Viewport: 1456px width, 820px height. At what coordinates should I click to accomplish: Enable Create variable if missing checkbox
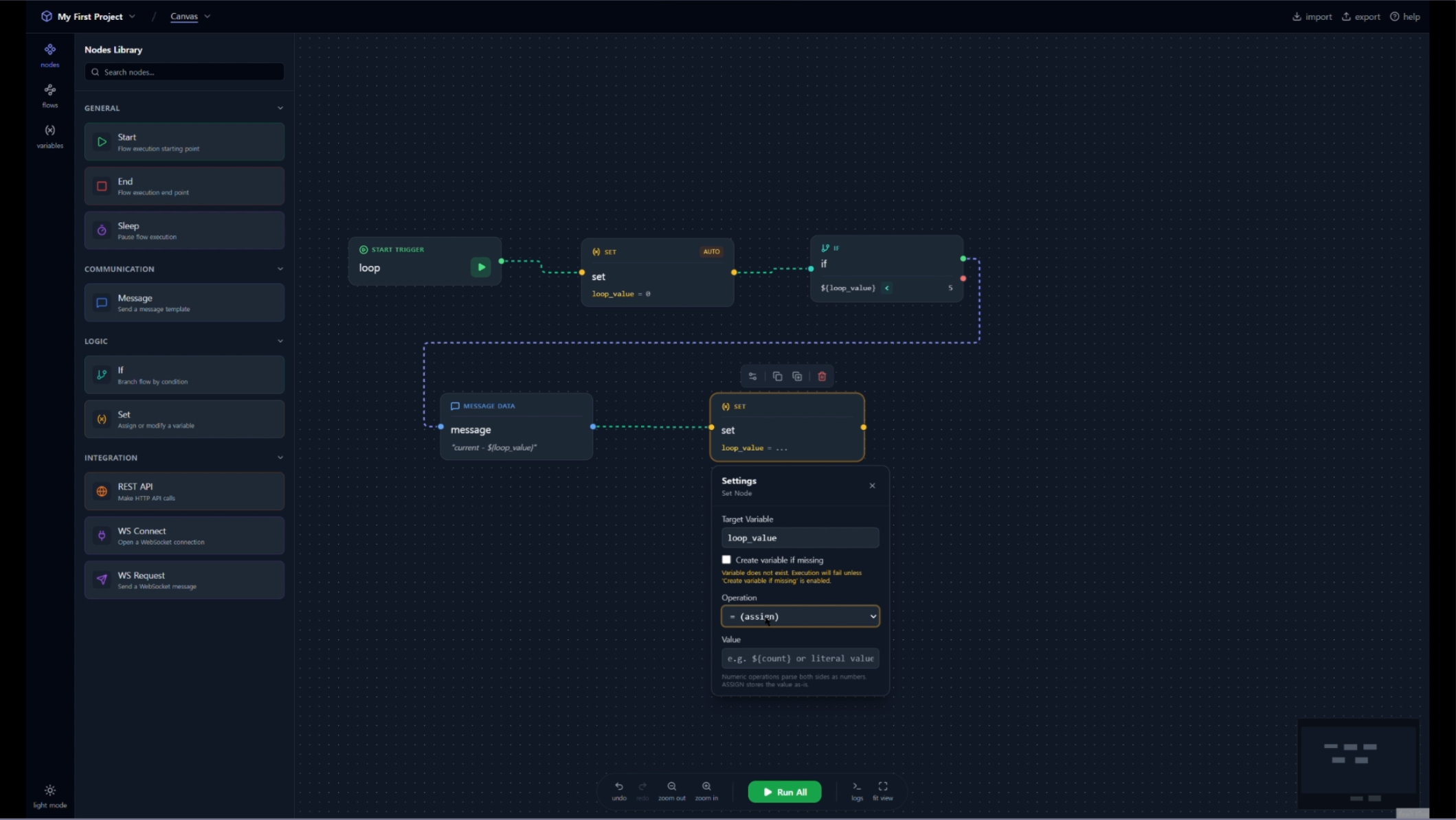point(726,560)
